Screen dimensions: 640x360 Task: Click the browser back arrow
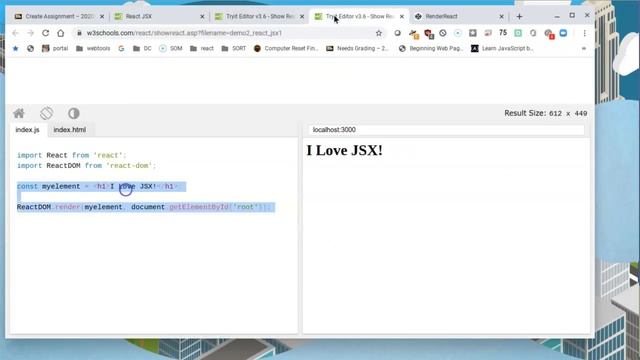click(16, 33)
